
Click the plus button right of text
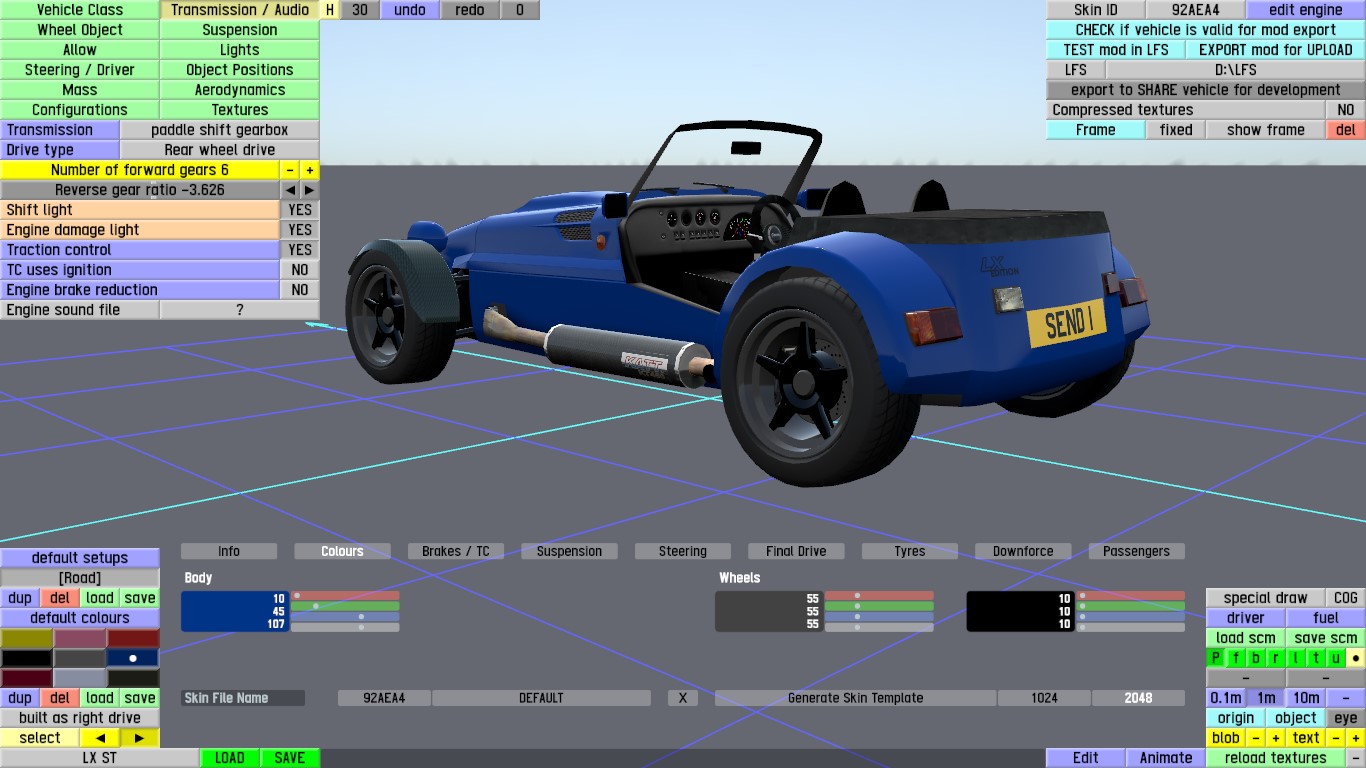click(1356, 738)
